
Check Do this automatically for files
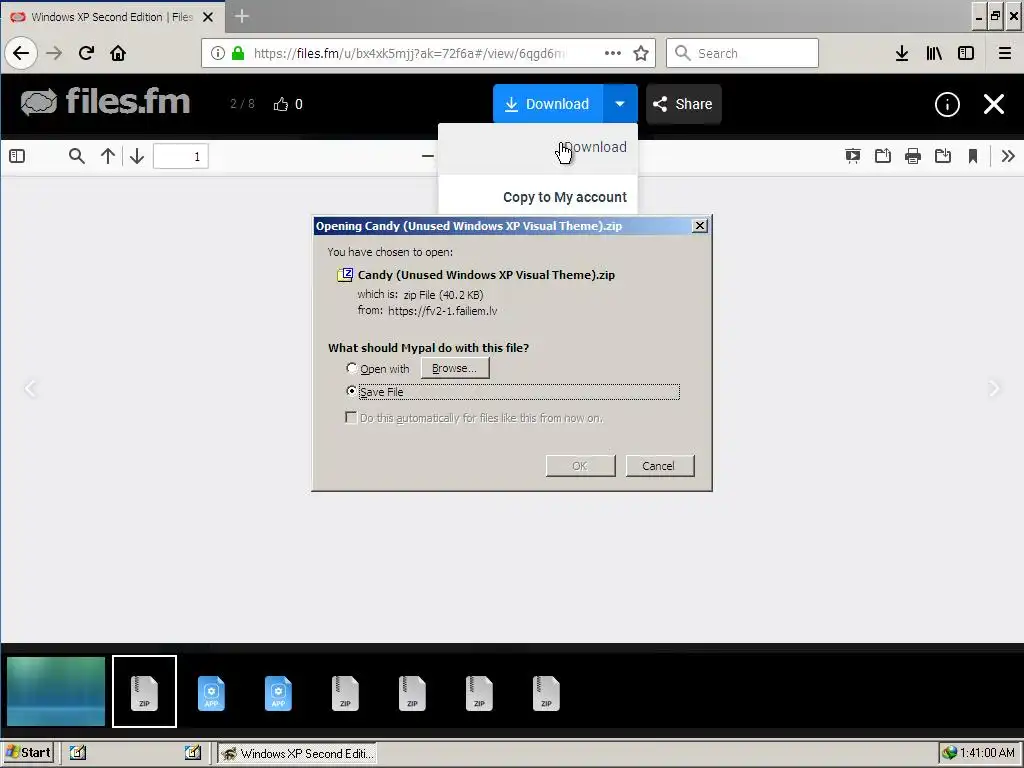[x=351, y=417]
